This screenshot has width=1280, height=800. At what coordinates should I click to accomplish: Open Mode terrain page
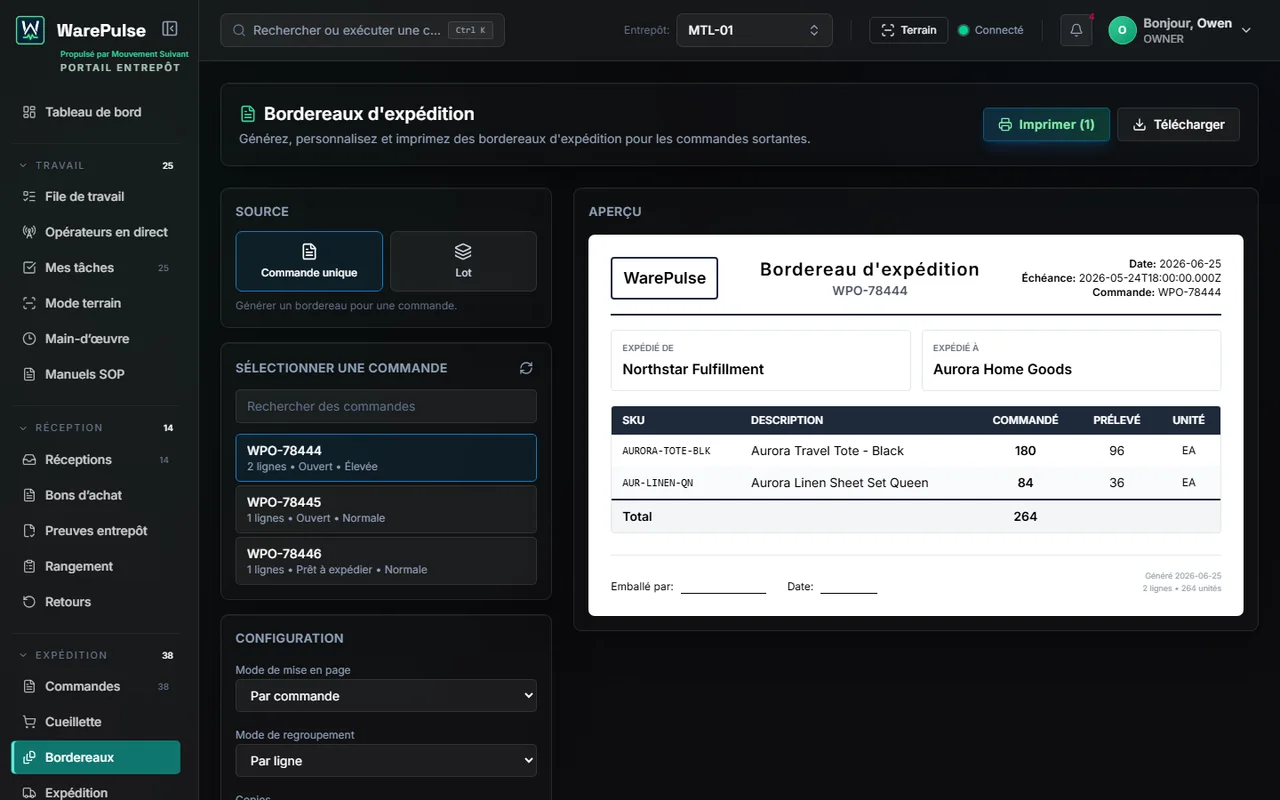coord(96,303)
